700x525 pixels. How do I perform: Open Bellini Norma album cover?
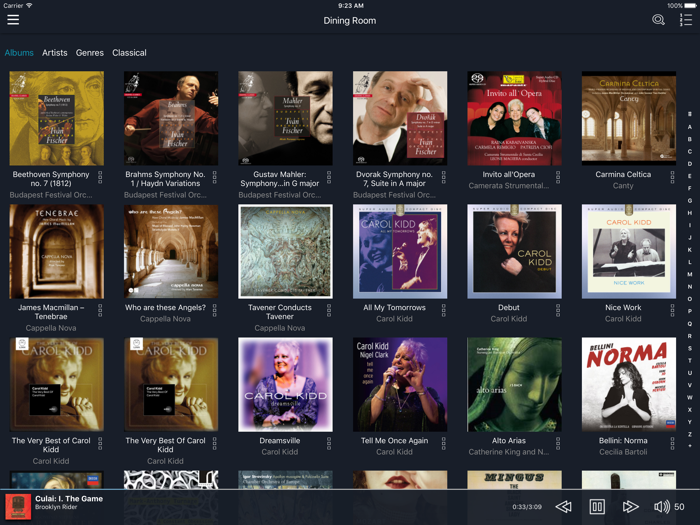coord(629,384)
